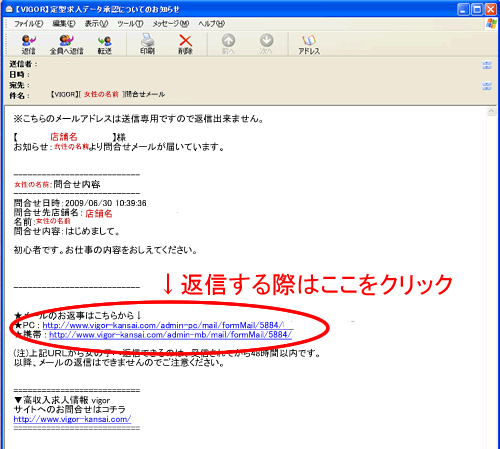This screenshot has height=449, width=500.
Task: Click the 送信者 header label
Action: pyautogui.click(x=23, y=64)
